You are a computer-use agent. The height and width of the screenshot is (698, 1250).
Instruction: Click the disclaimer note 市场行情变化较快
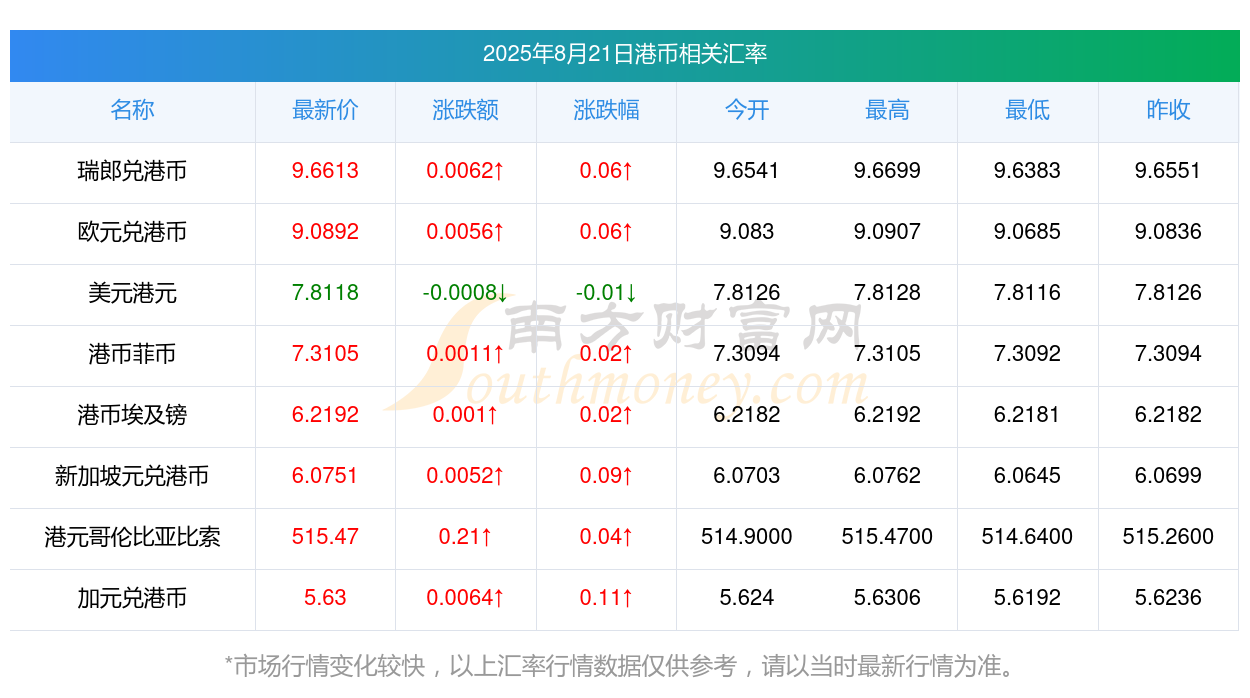[329, 666]
